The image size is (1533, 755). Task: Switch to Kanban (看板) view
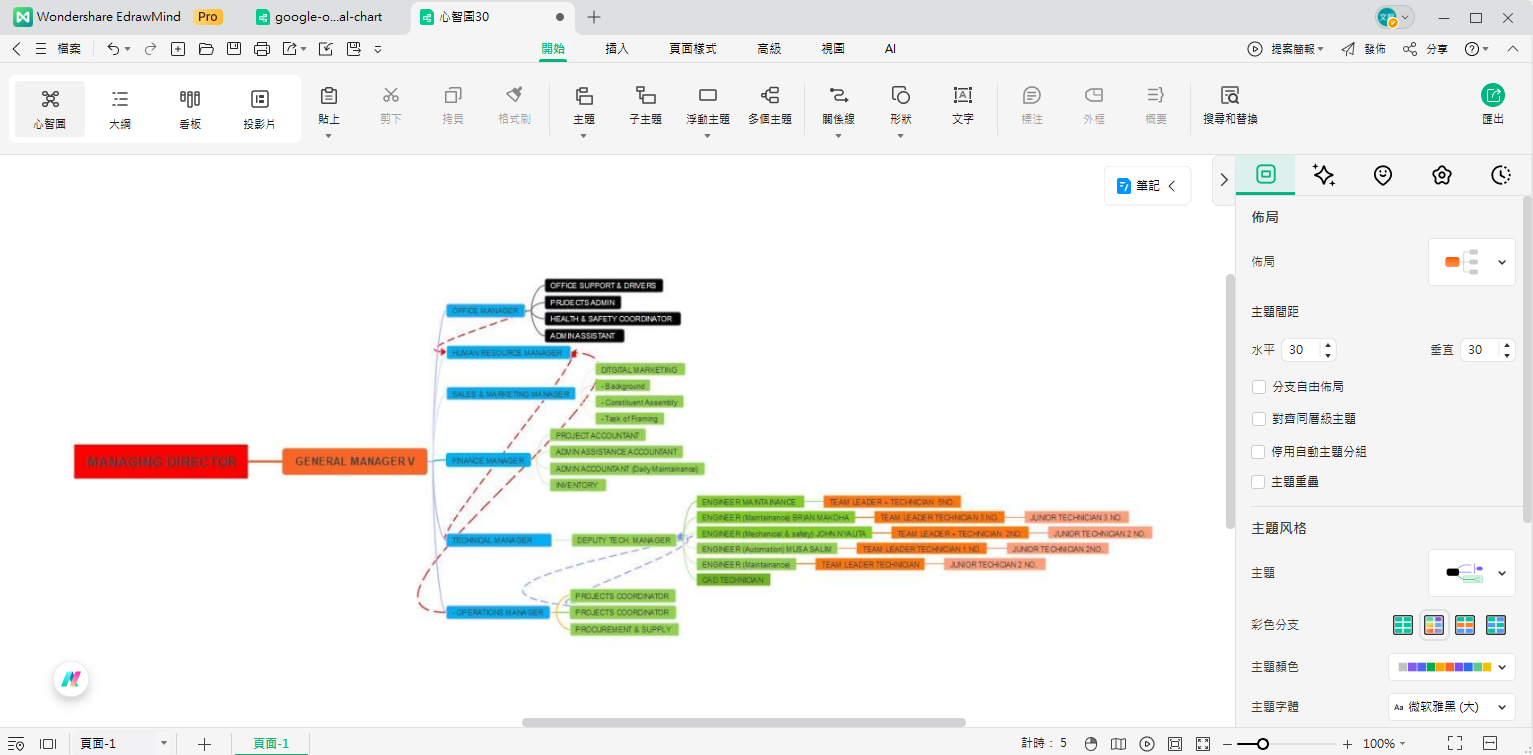point(190,99)
